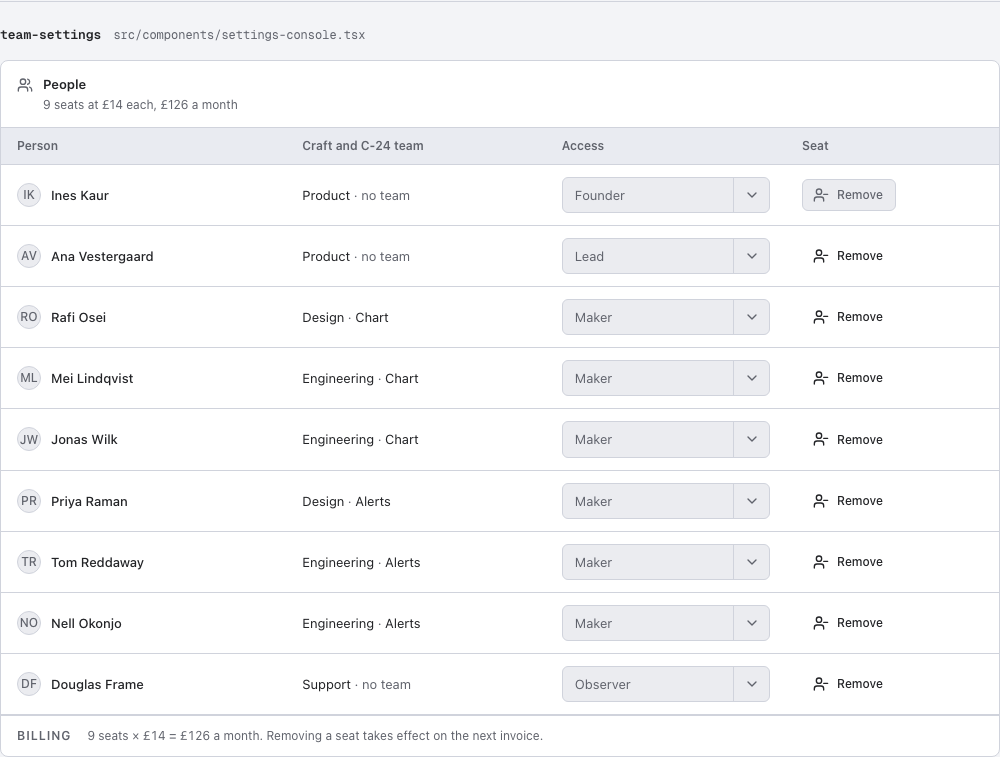The height and width of the screenshot is (757, 1000).
Task: Click the BILLING label in the footer
Action: click(44, 736)
